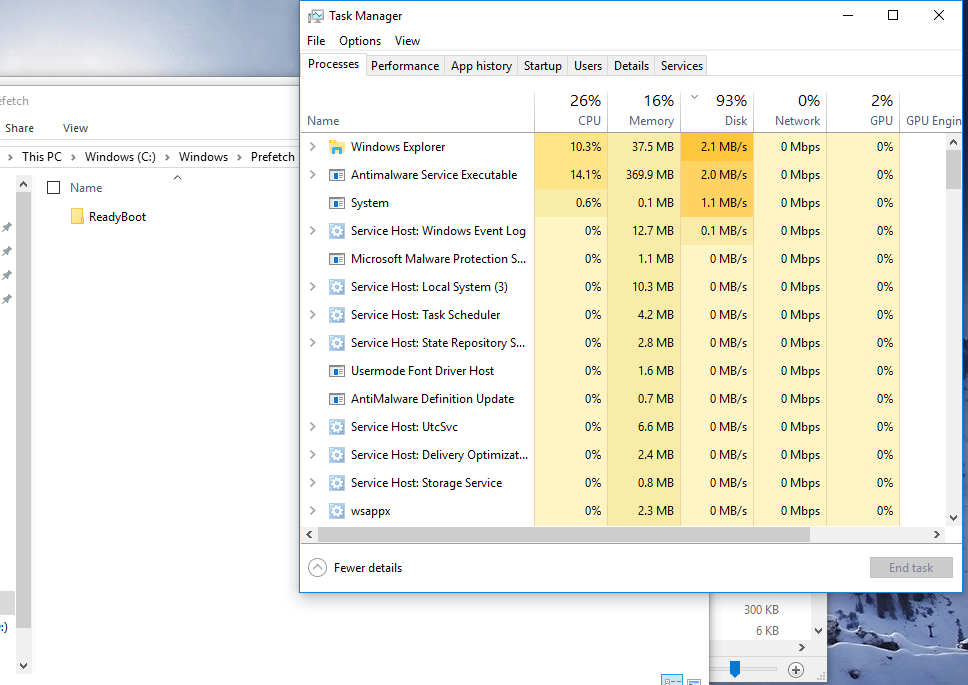Click the Usermode Font Driver Host icon
Screen dimensions: 968x685
[x=337, y=370]
